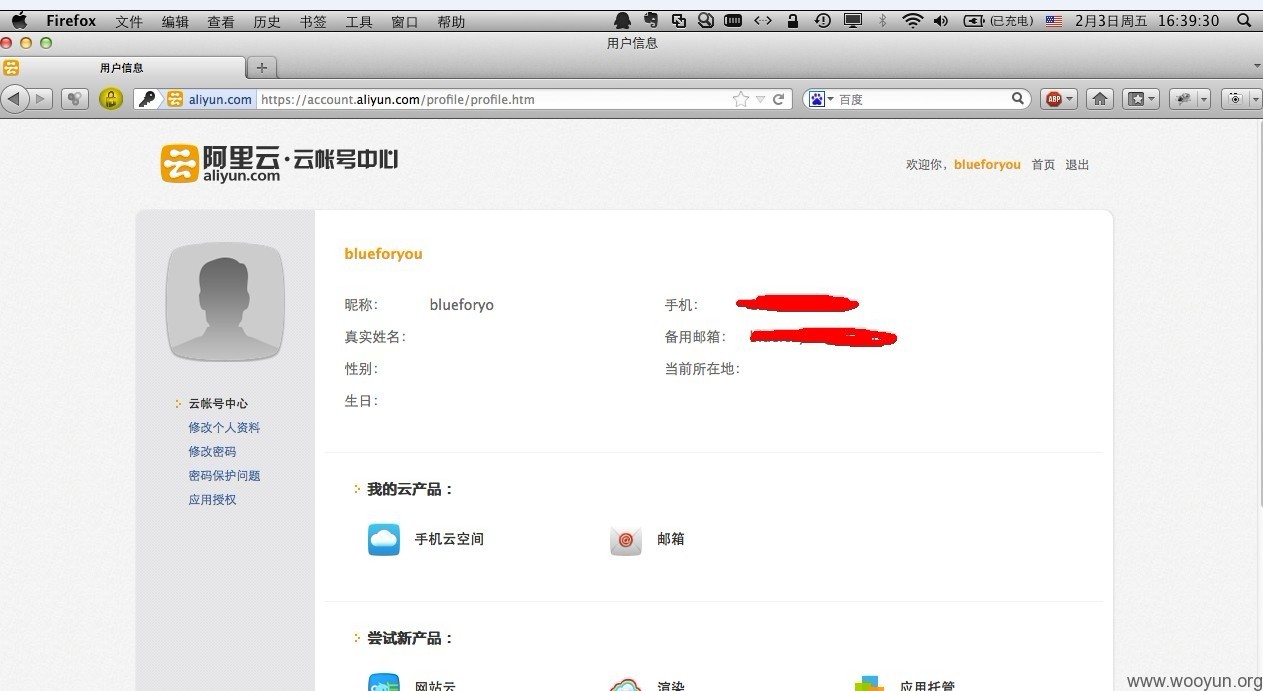Screen dimensions: 1263x691
Task: Open the US flag input source menu
Action: [1054, 20]
